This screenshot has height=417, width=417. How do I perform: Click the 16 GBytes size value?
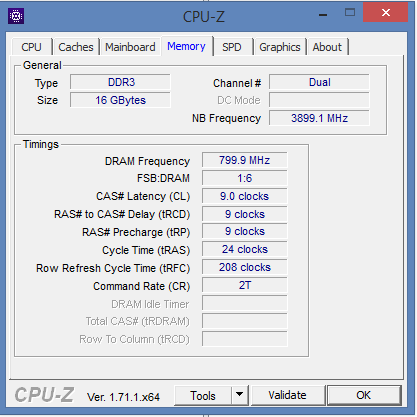(x=120, y=100)
